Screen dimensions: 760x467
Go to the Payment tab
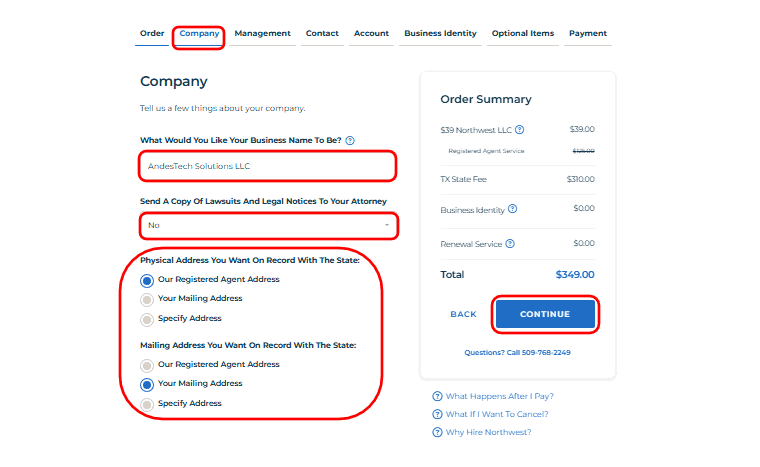(x=587, y=34)
